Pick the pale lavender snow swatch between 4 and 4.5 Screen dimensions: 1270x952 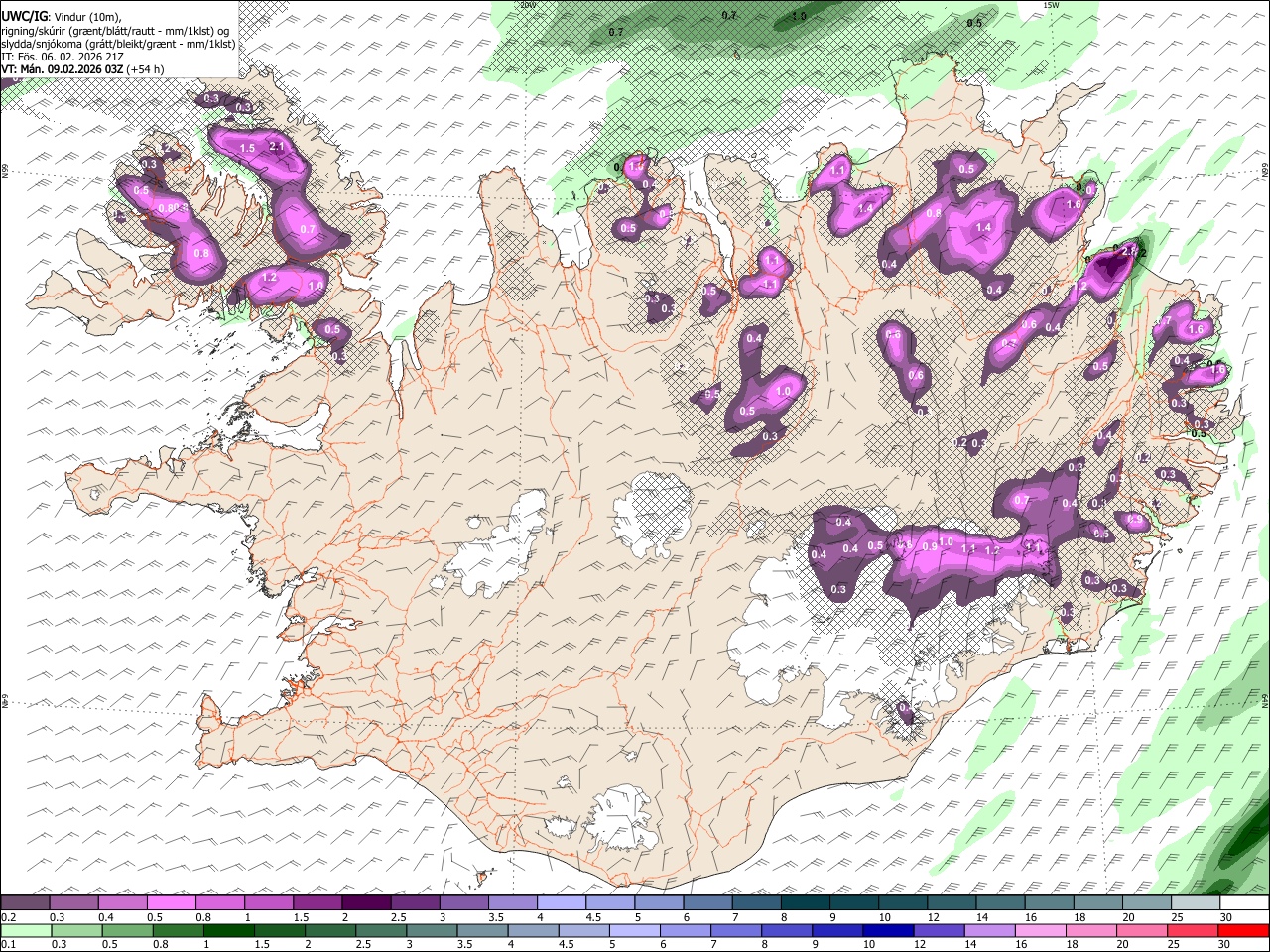562,902
